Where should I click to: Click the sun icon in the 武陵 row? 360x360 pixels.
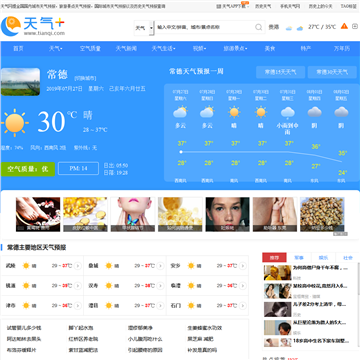coord(26,266)
